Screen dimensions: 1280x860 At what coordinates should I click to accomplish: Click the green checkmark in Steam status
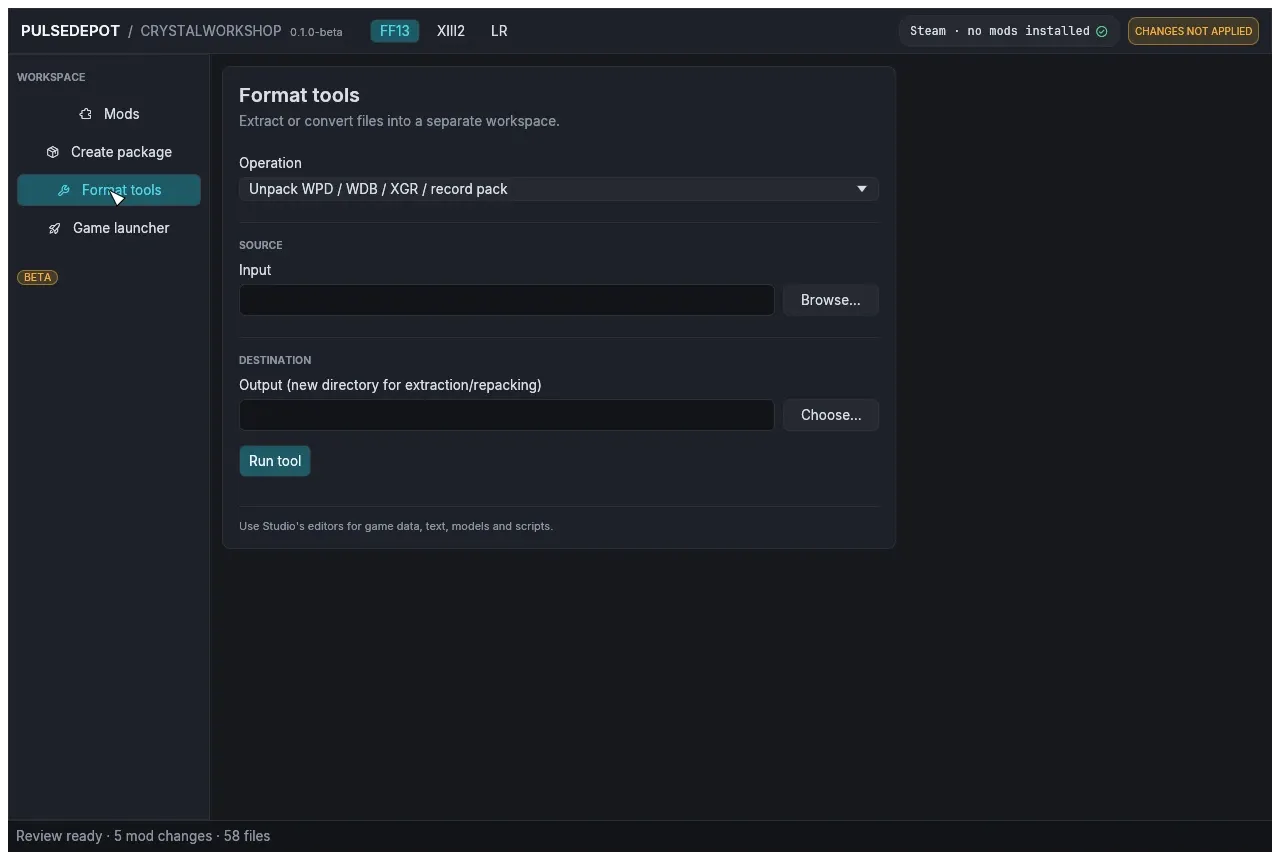click(x=1102, y=31)
